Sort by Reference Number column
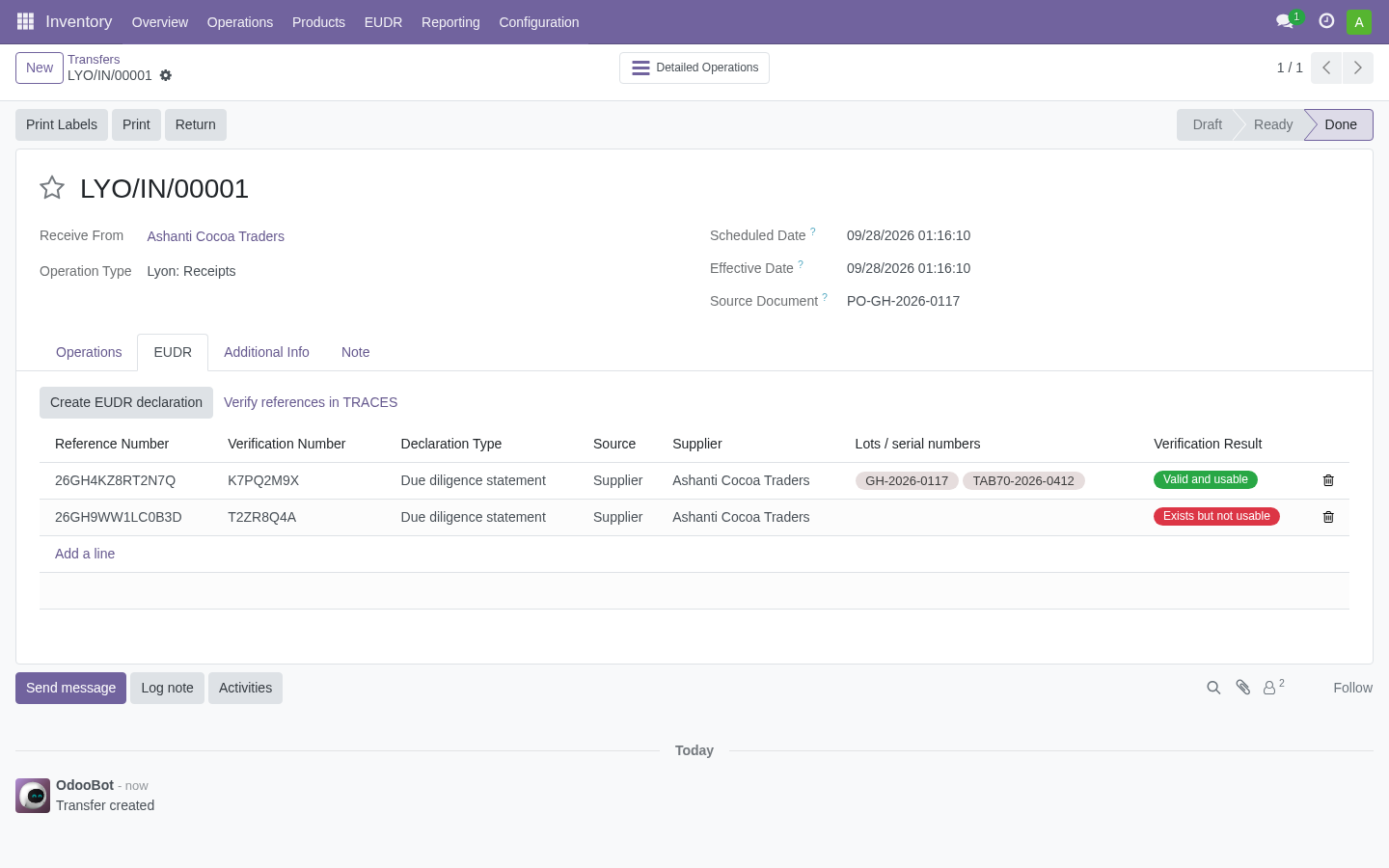The width and height of the screenshot is (1389, 868). click(x=112, y=444)
